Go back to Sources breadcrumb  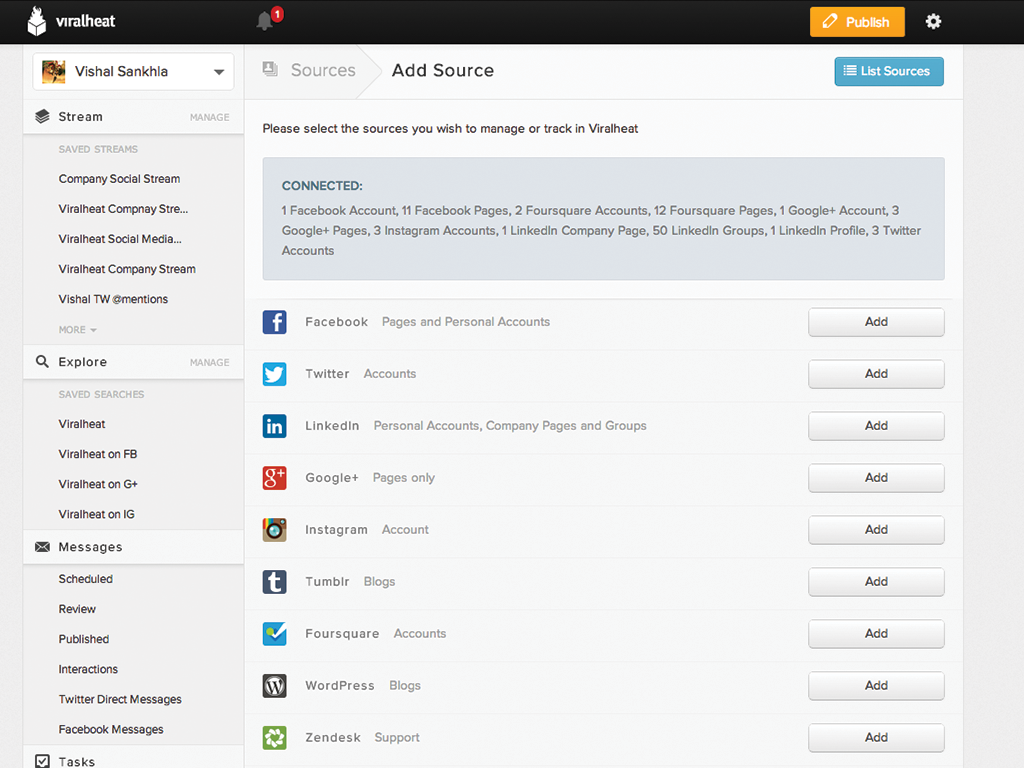click(322, 71)
